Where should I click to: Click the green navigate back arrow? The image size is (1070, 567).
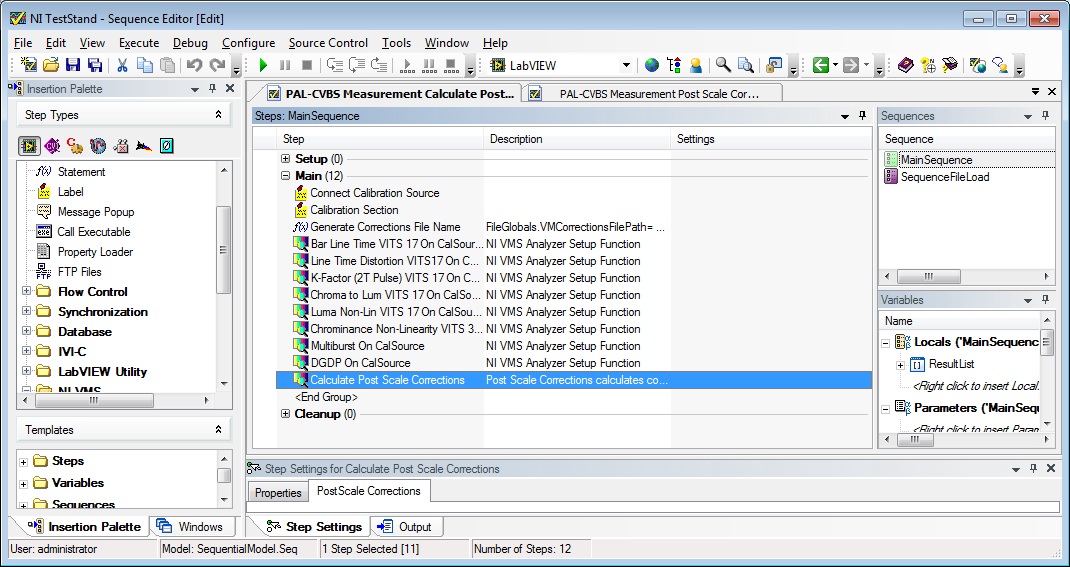(820, 66)
